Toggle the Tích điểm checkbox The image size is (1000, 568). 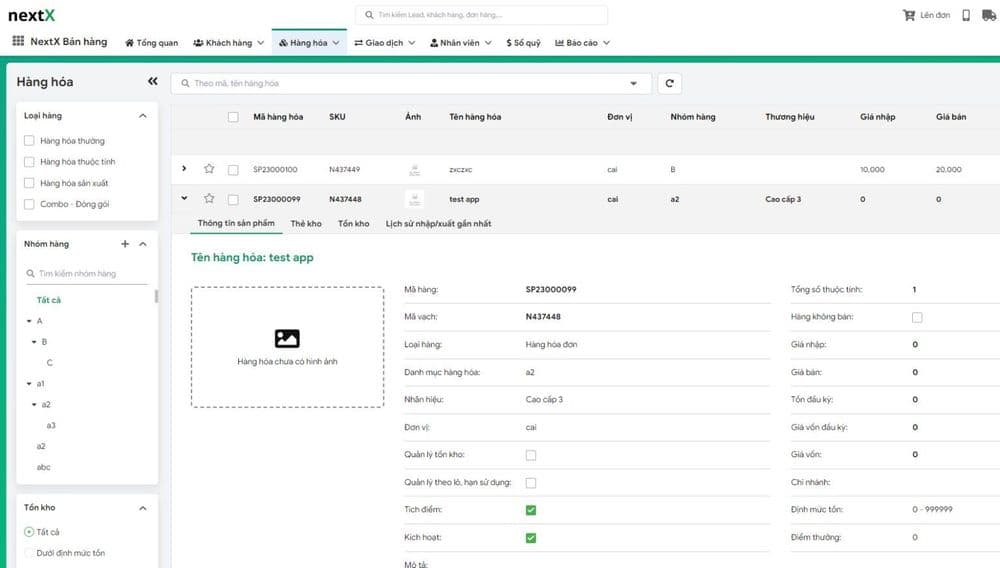point(531,510)
